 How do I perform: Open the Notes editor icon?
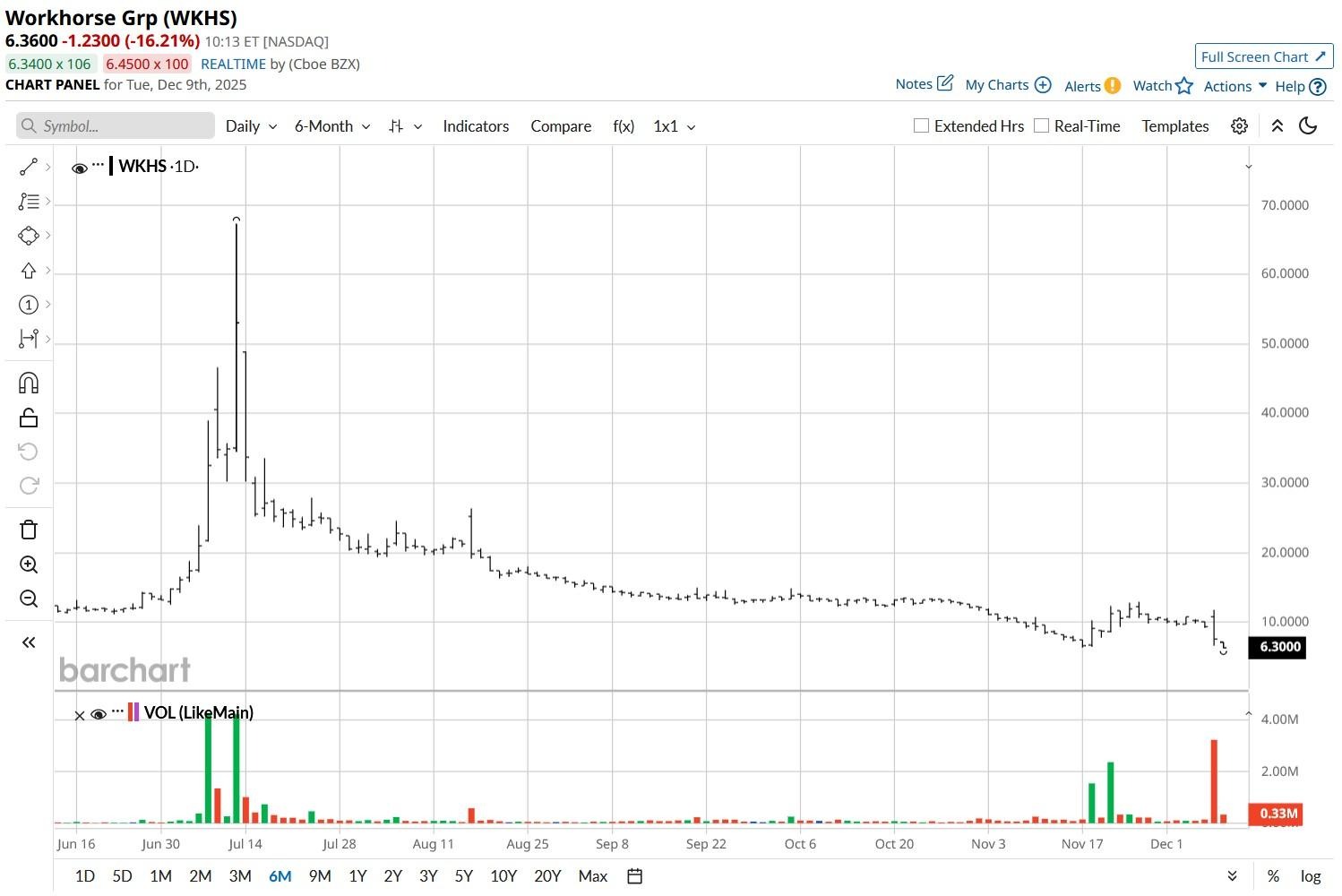click(x=945, y=83)
